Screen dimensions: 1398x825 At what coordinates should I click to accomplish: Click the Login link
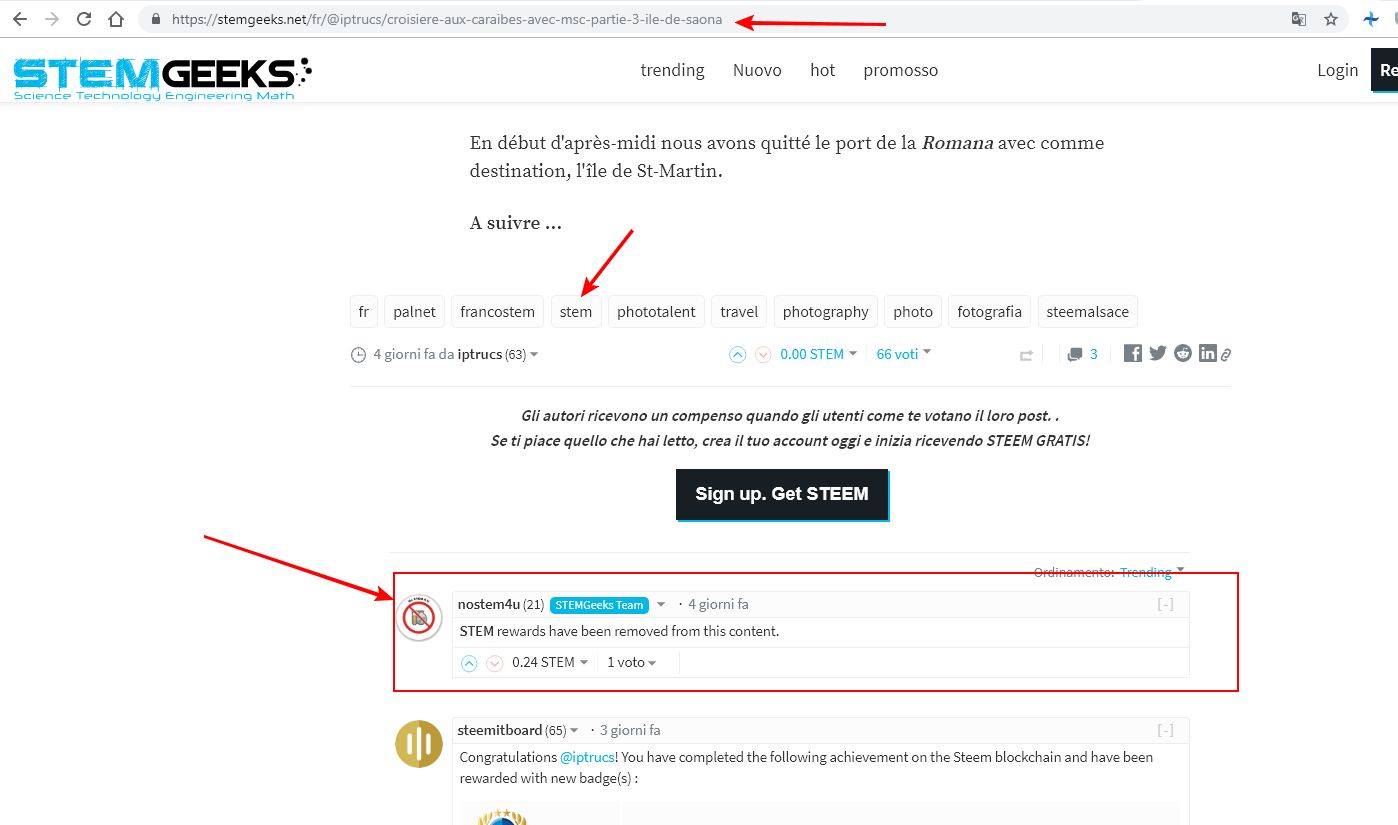[1338, 70]
